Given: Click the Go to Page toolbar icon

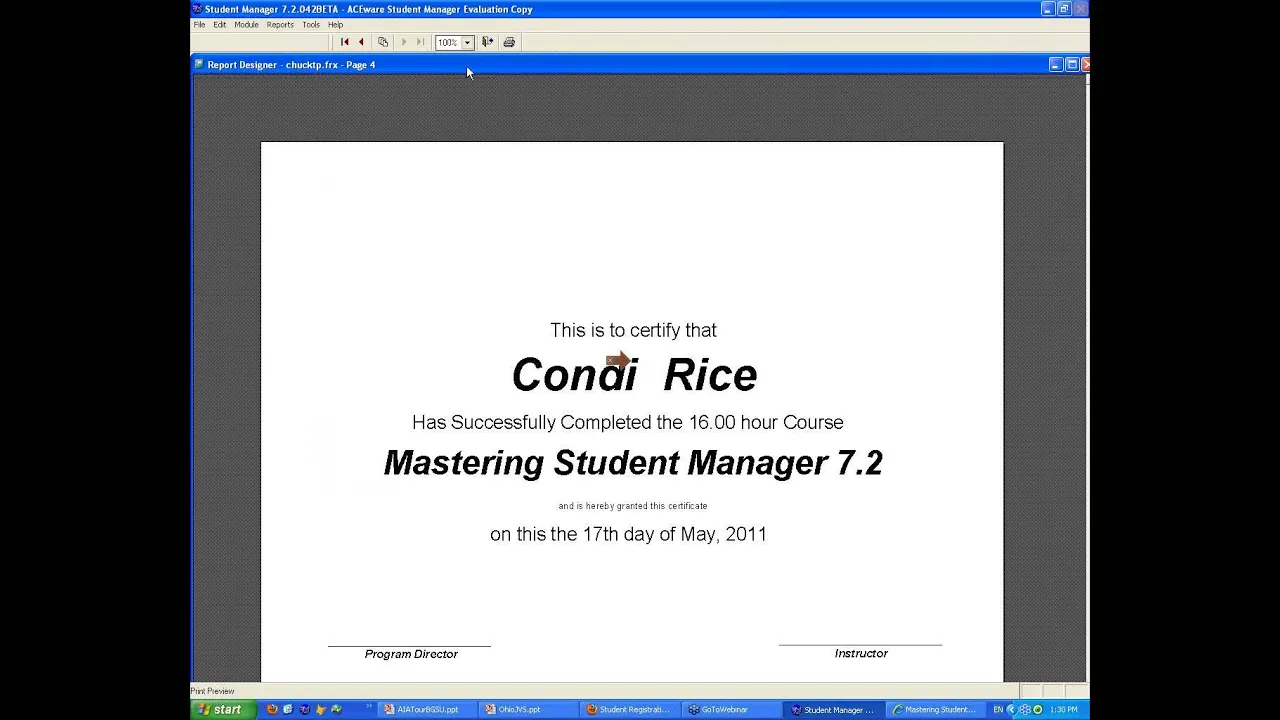Looking at the screenshot, I should pyautogui.click(x=383, y=42).
